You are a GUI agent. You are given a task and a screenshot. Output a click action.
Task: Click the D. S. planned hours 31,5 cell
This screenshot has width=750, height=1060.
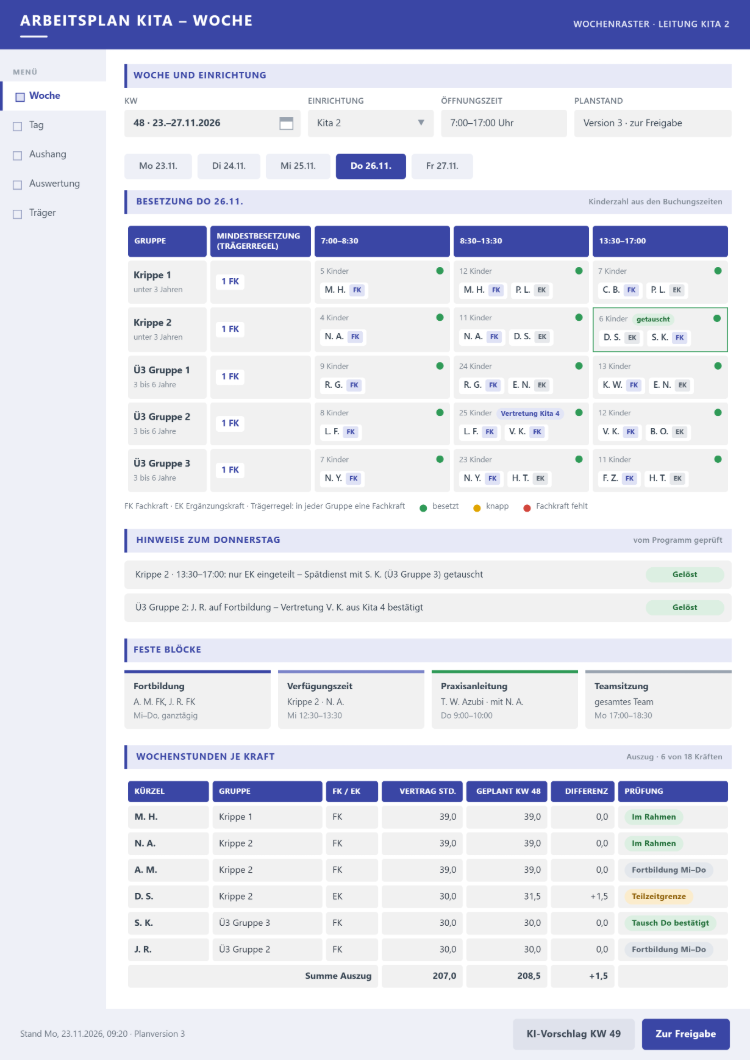tap(507, 896)
